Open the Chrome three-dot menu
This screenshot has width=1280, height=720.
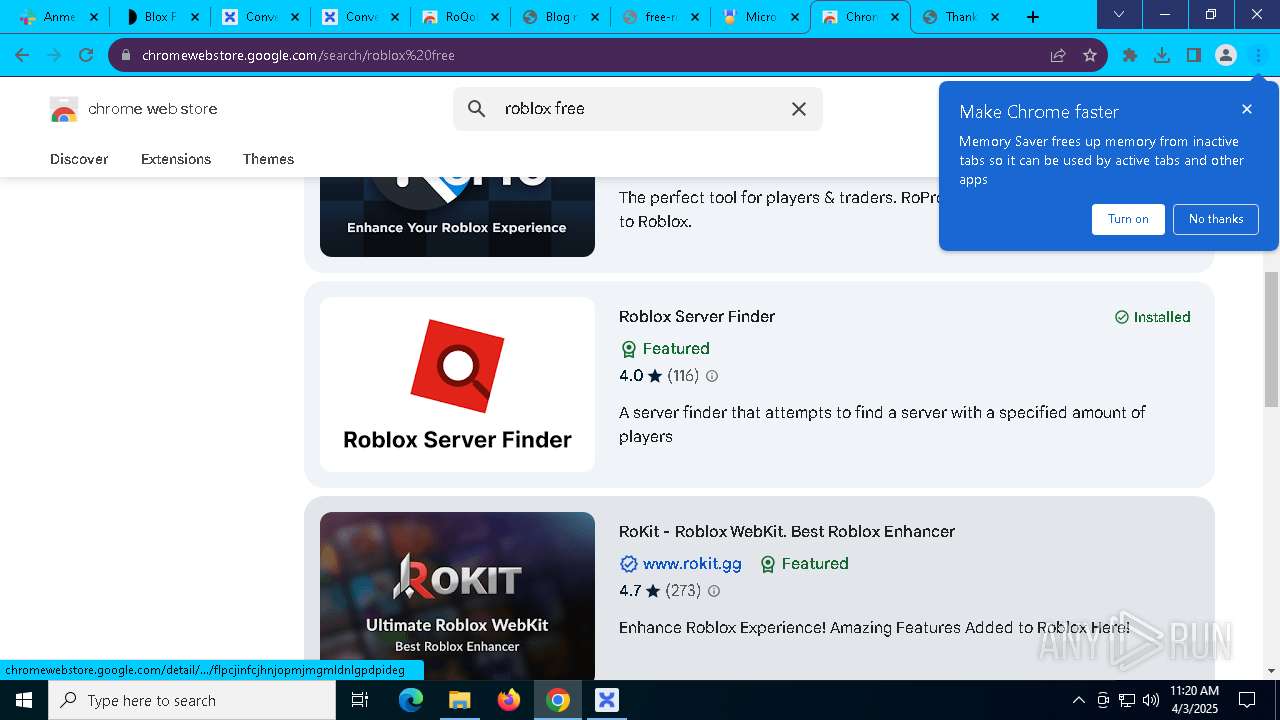coord(1258,55)
